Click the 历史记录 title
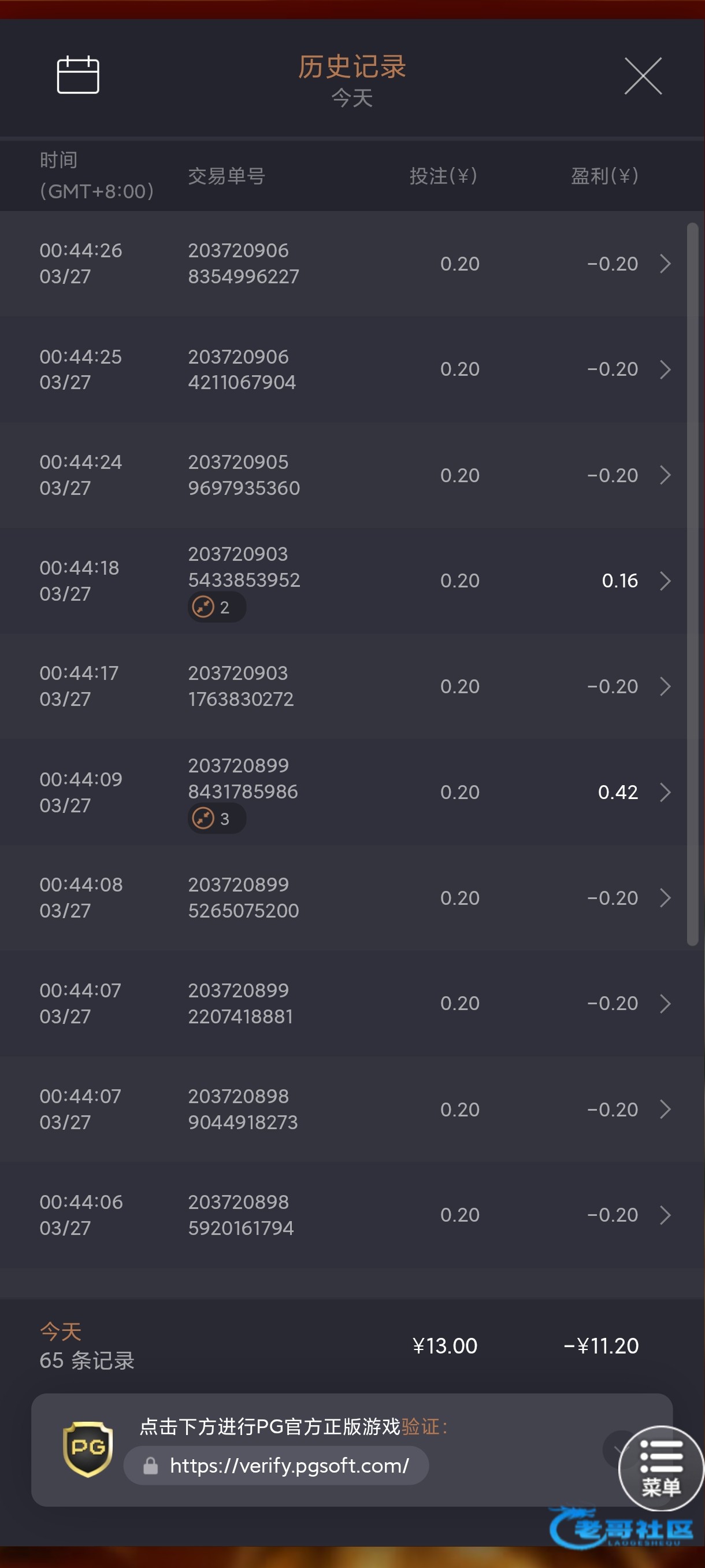This screenshot has height=1568, width=705. point(352,67)
